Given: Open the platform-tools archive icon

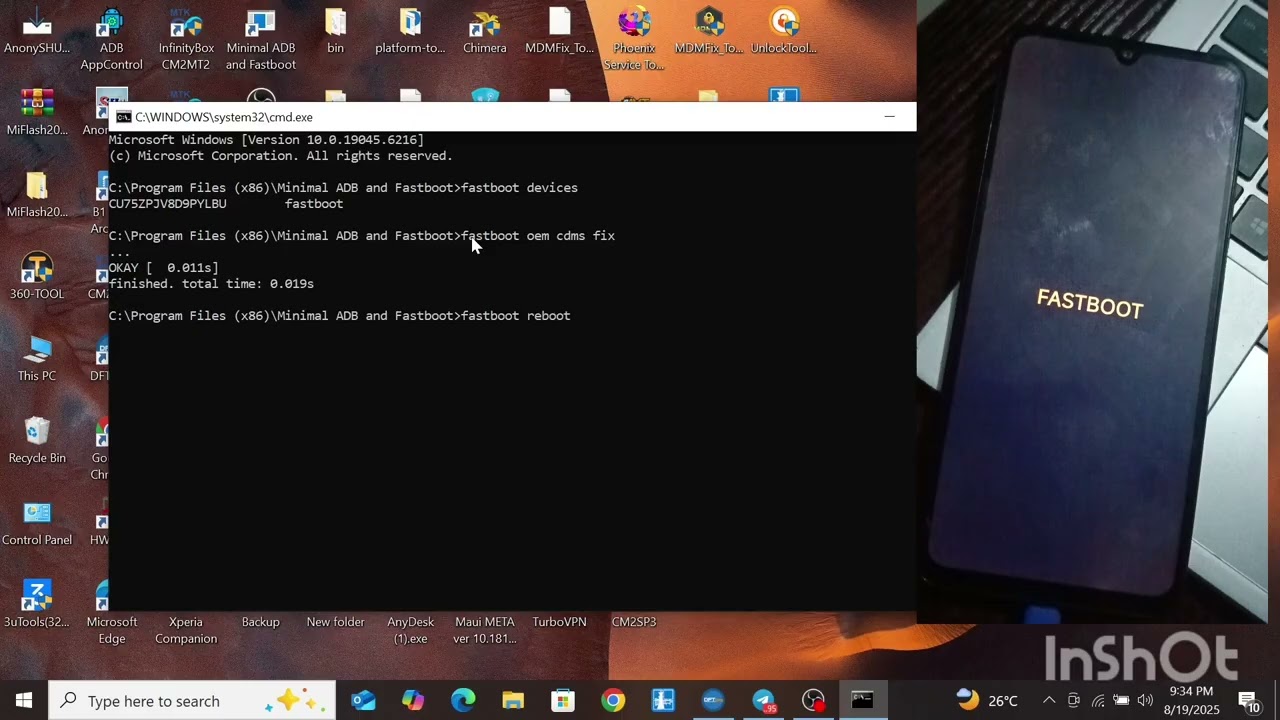Looking at the screenshot, I should click(410, 31).
